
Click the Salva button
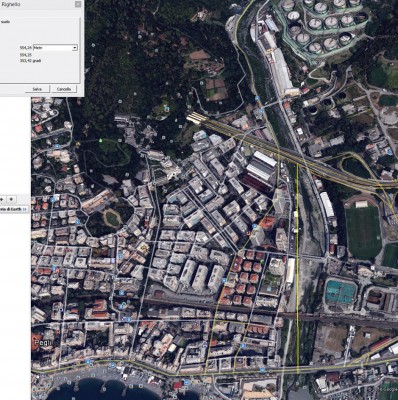tap(37, 89)
